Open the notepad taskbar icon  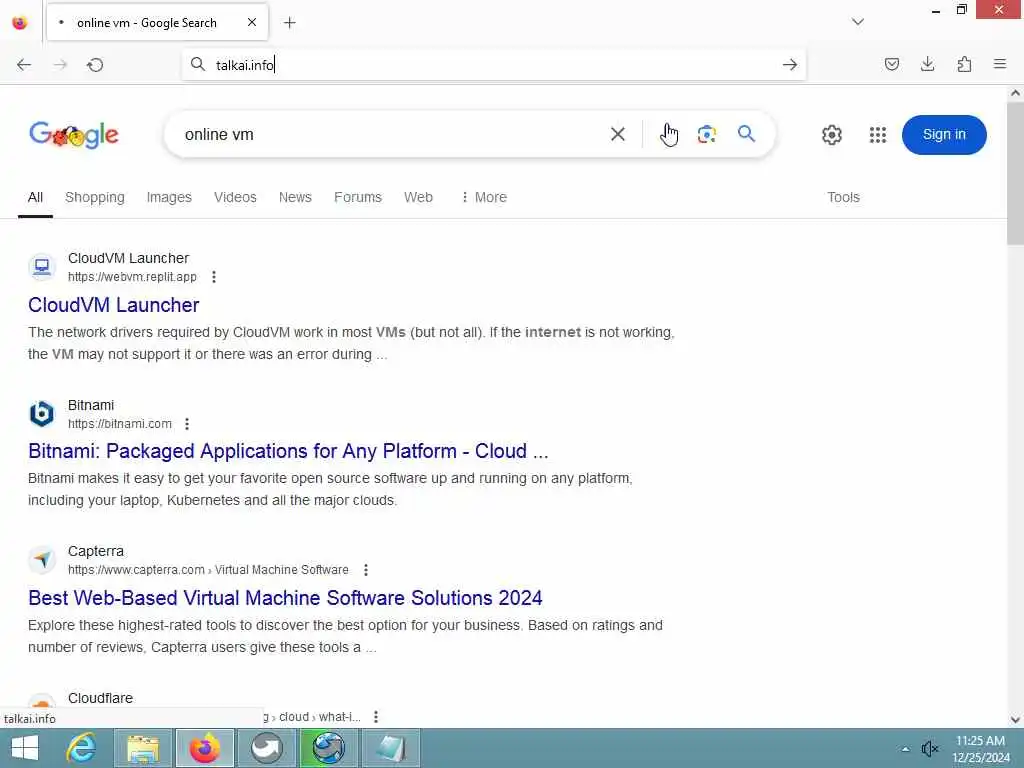(x=391, y=748)
